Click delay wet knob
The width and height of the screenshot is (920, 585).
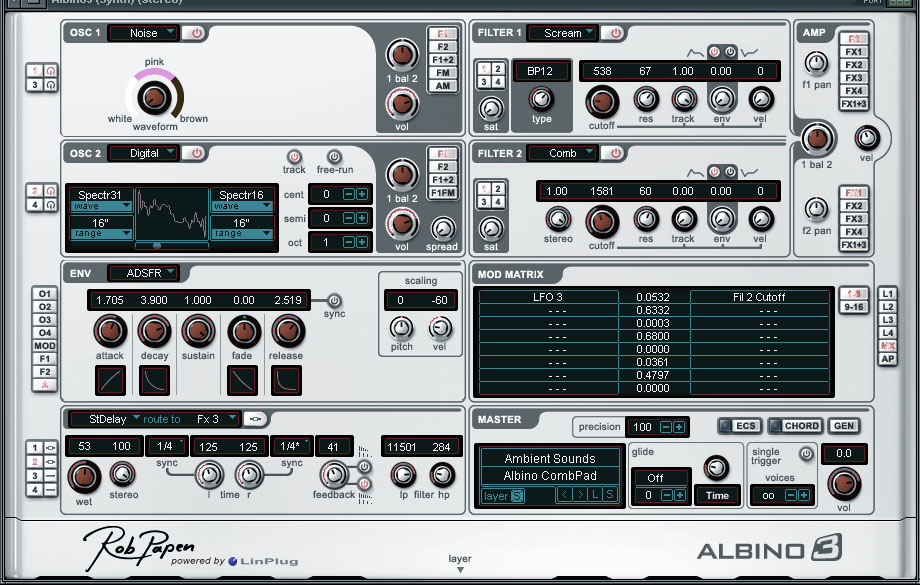84,477
